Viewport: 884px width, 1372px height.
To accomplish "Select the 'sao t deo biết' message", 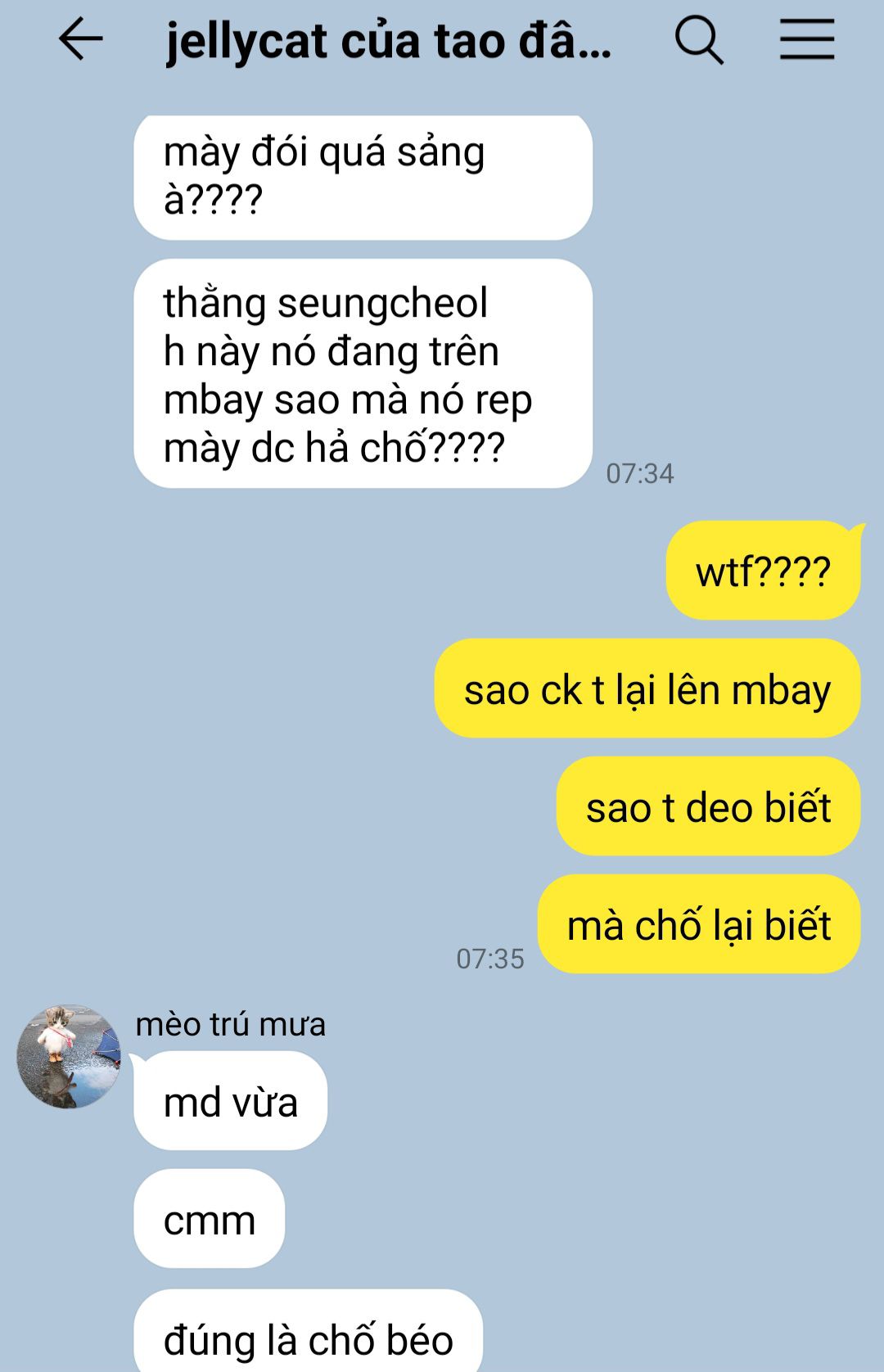I will 709,806.
